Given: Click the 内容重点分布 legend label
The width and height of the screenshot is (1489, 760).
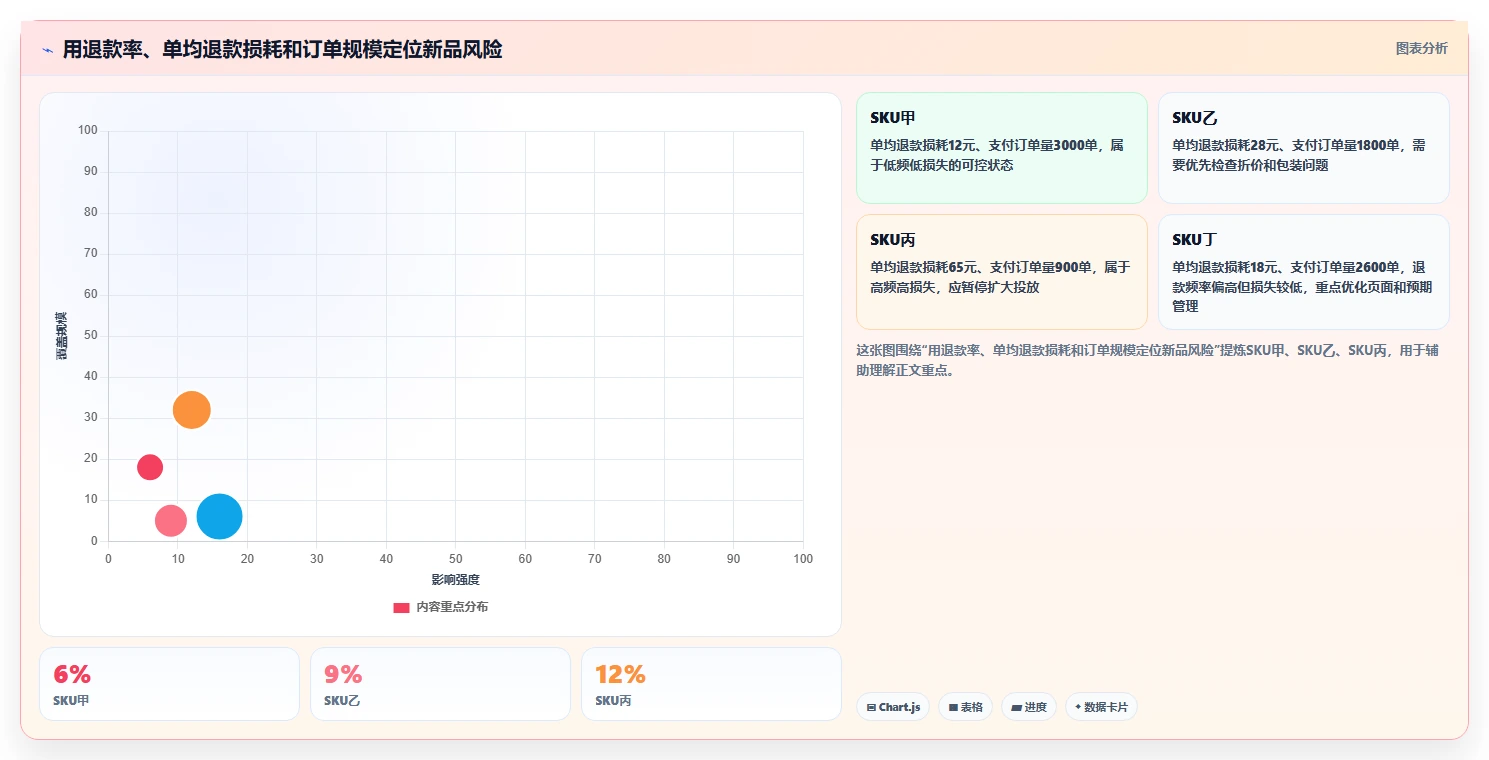Looking at the screenshot, I should pyautogui.click(x=452, y=607).
